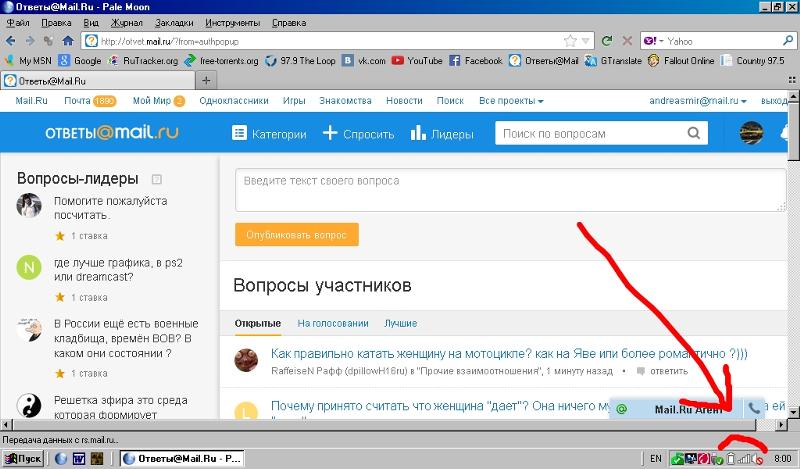This screenshot has width=800, height=469.
Task: Open the YouTube bookmark
Action: click(417, 61)
